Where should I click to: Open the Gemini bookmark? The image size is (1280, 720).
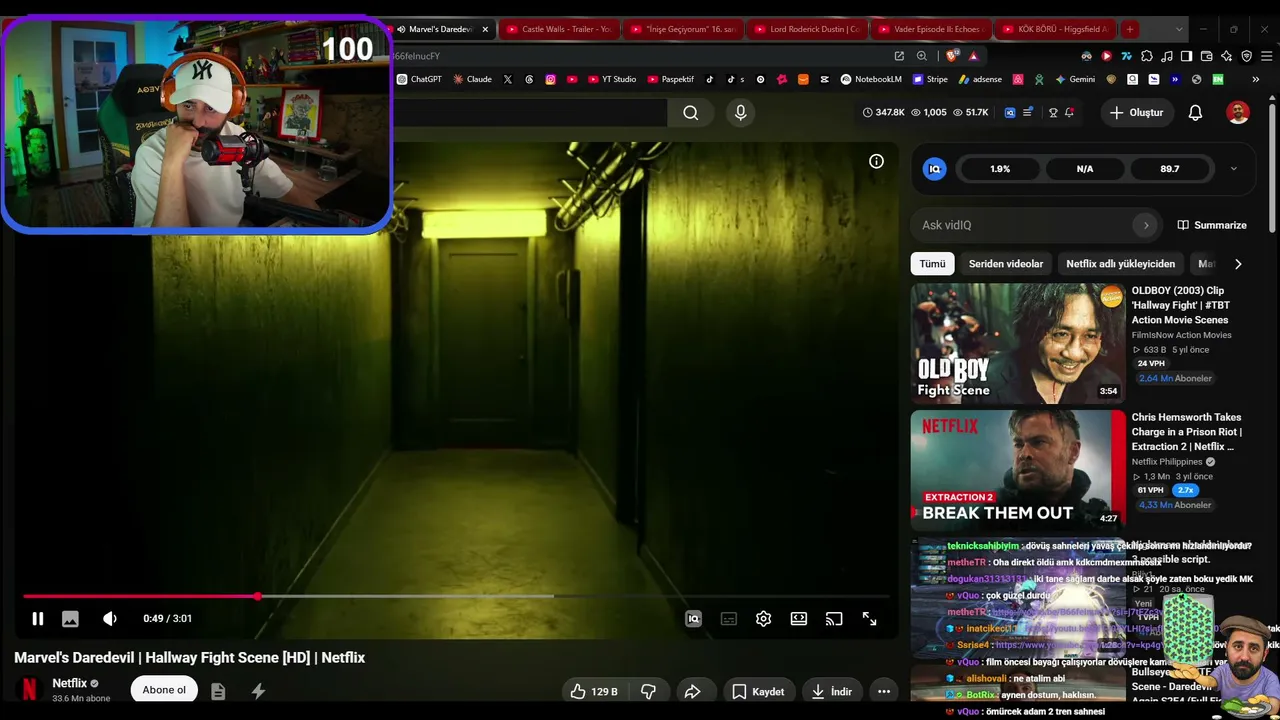(1075, 79)
